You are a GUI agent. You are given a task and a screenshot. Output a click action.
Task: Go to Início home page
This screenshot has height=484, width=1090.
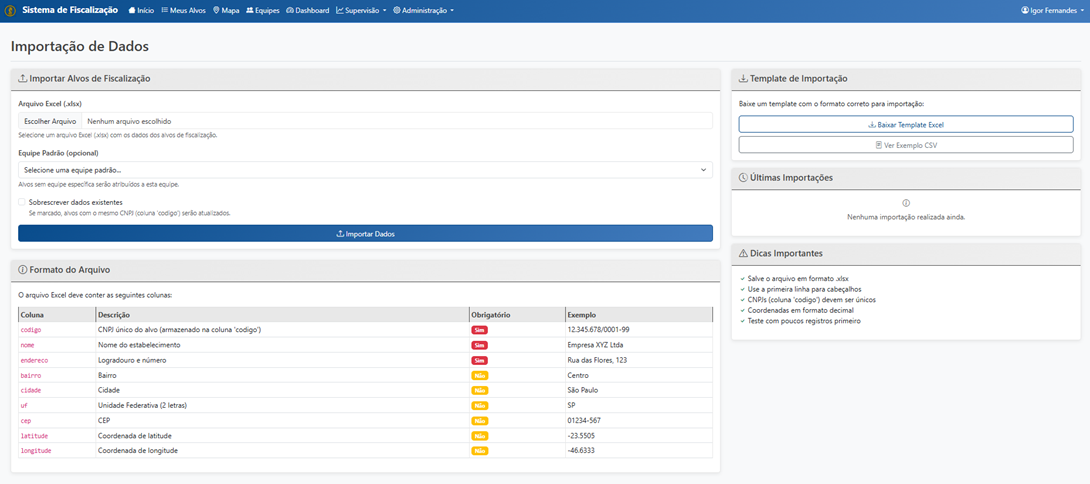point(141,10)
